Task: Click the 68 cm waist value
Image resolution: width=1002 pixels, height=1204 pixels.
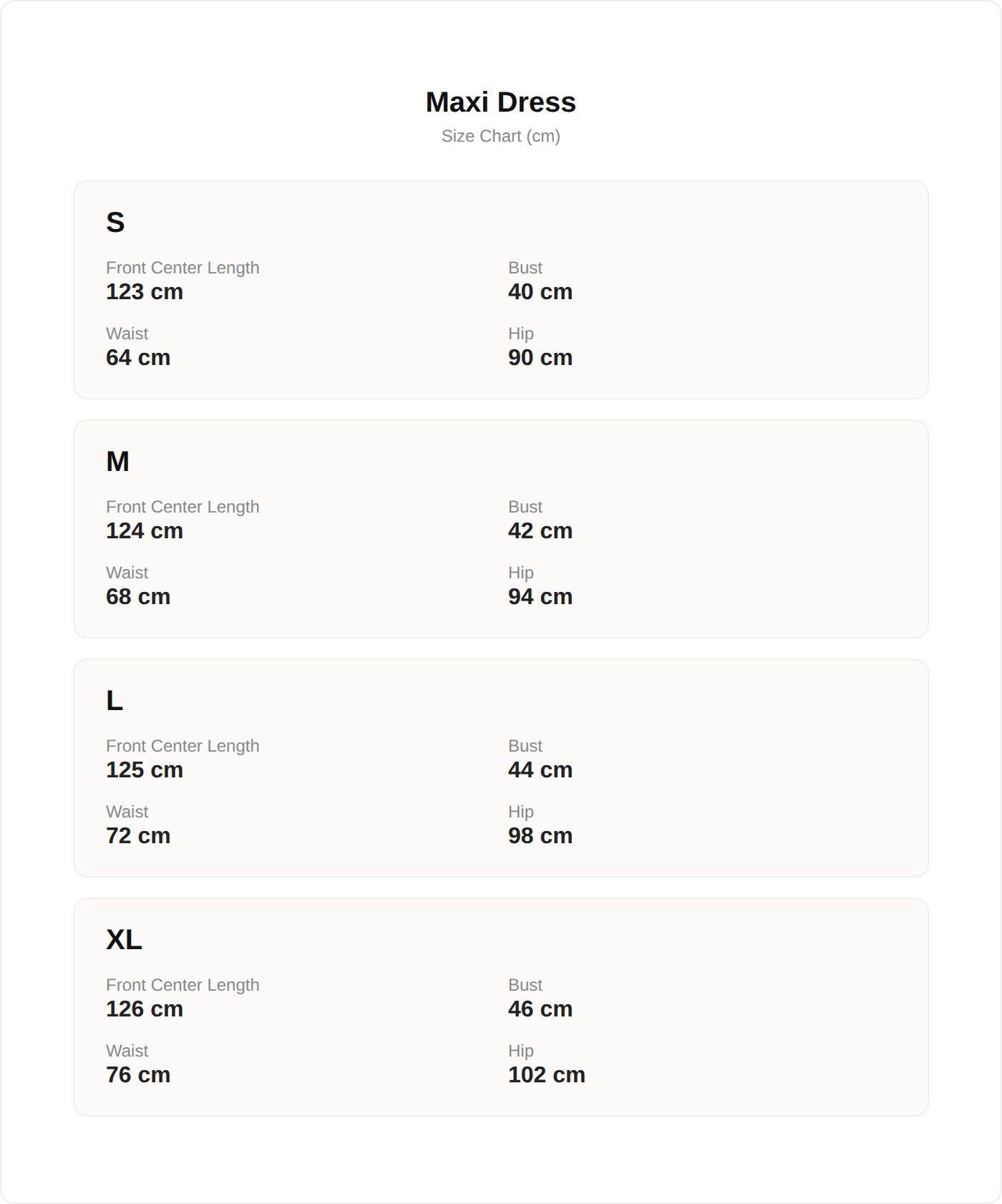Action: point(138,597)
